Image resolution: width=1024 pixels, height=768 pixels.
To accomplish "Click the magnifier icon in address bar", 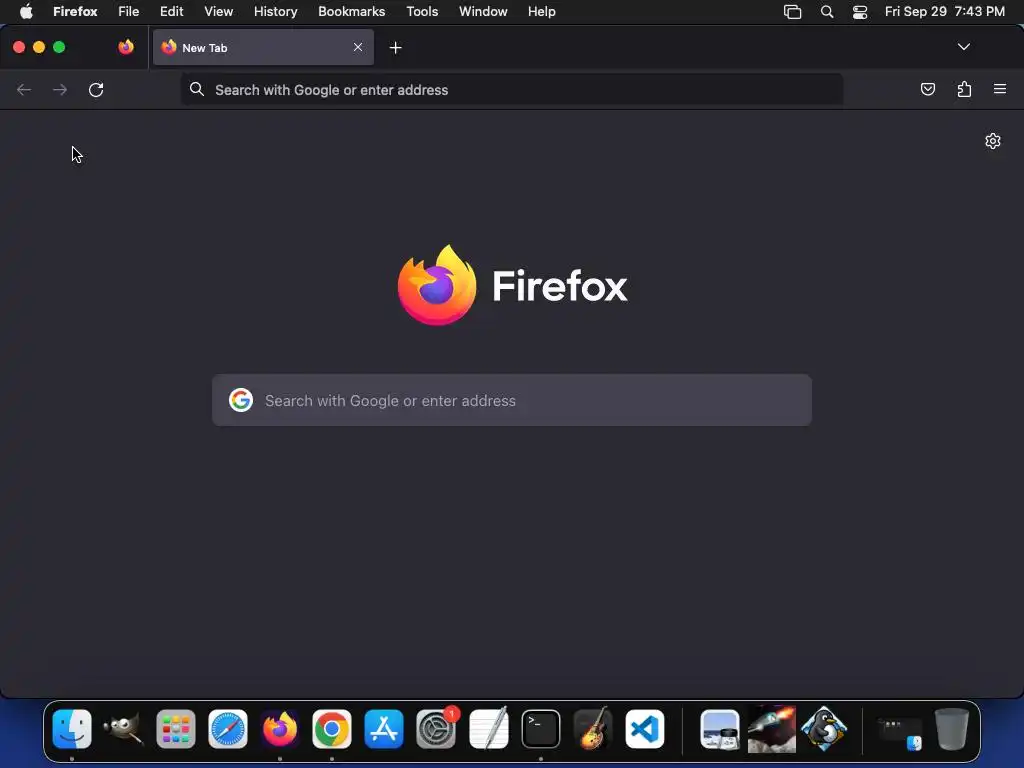I will coord(197,89).
